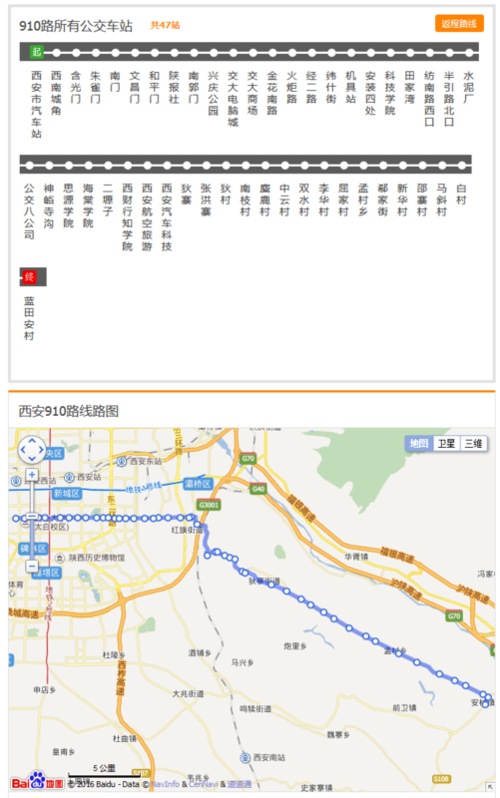This screenshot has width=500, height=798.
Task: Open the 道道通 data link
Action: pos(239,784)
